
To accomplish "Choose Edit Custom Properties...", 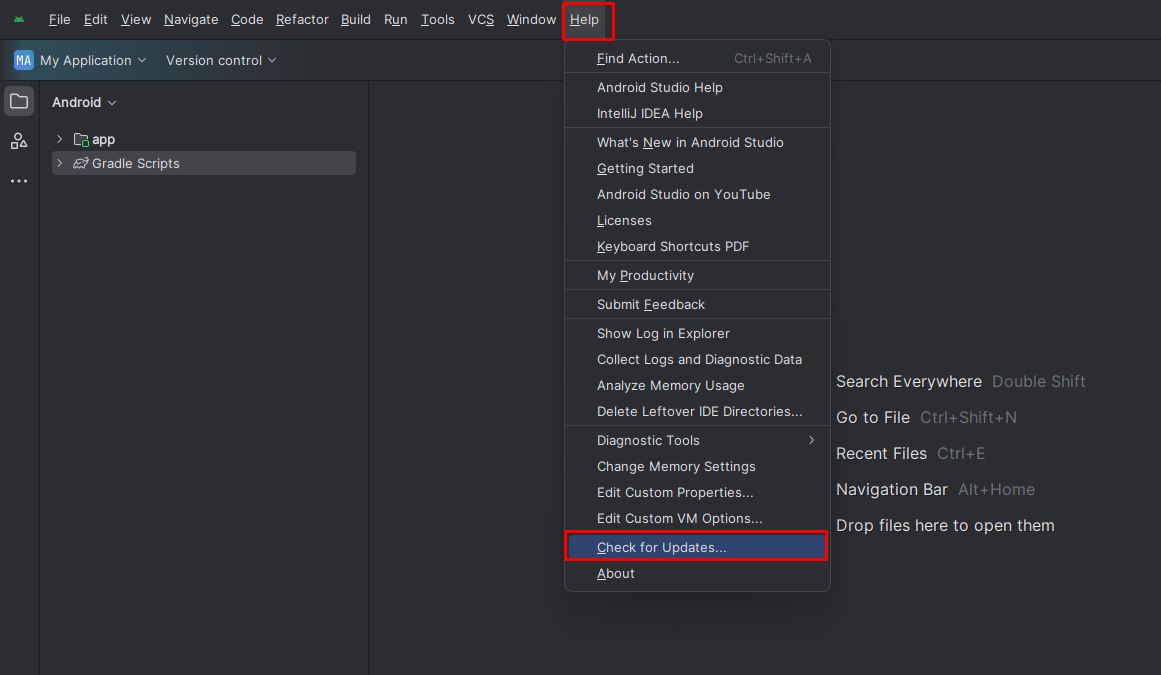I will tap(697, 492).
